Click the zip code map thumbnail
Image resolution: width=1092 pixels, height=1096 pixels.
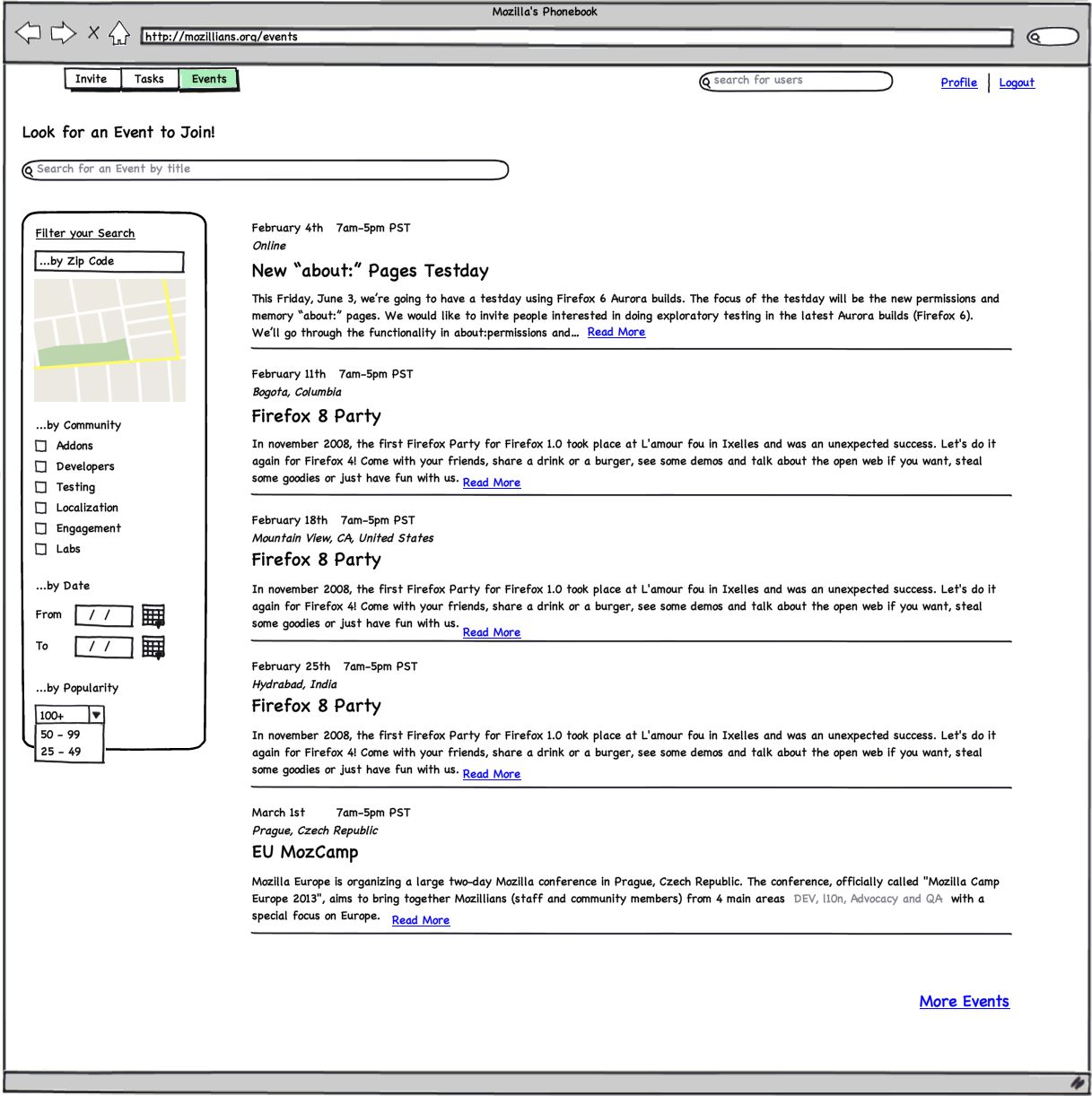click(x=109, y=340)
